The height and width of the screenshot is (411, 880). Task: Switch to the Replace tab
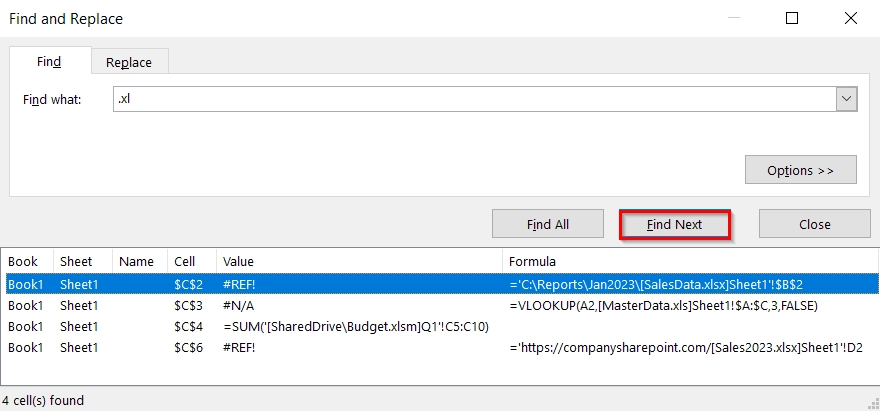[x=129, y=62]
